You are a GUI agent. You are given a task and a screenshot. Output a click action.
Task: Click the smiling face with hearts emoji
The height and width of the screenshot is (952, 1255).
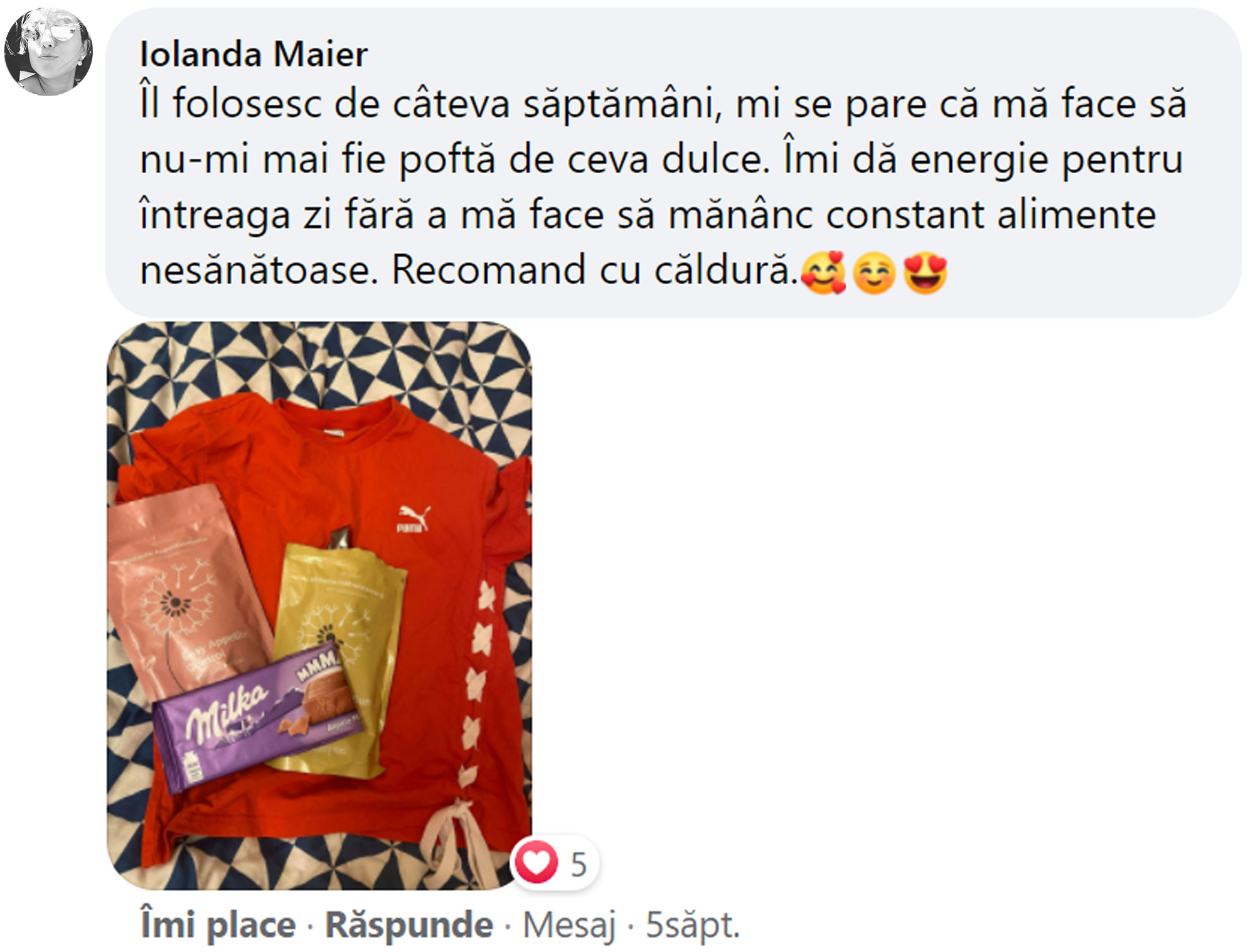click(x=824, y=273)
